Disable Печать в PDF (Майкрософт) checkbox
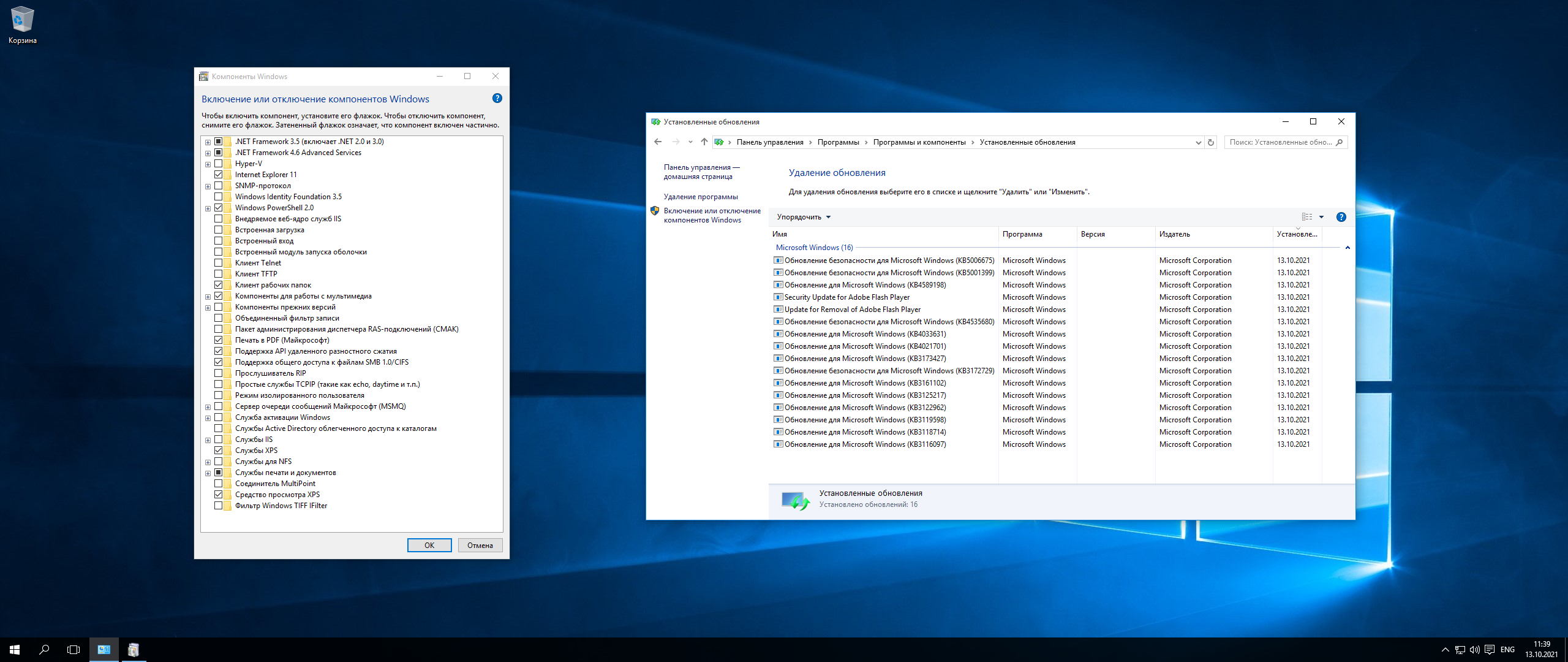Image resolution: width=1568 pixels, height=662 pixels. (219, 340)
